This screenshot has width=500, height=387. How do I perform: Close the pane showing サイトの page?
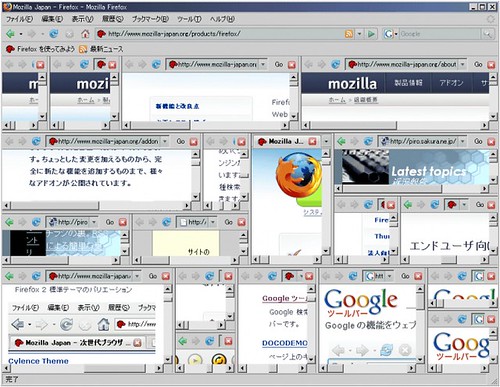click(x=242, y=222)
